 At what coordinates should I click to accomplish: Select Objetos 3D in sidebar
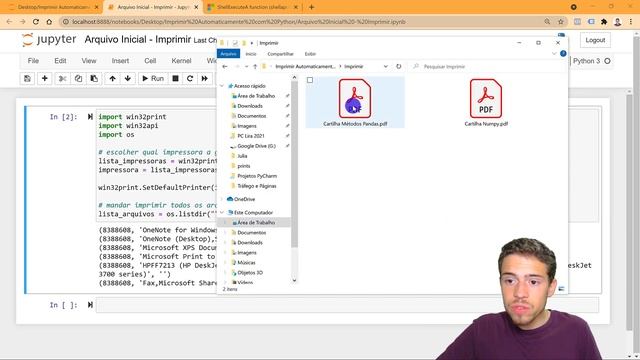point(250,273)
